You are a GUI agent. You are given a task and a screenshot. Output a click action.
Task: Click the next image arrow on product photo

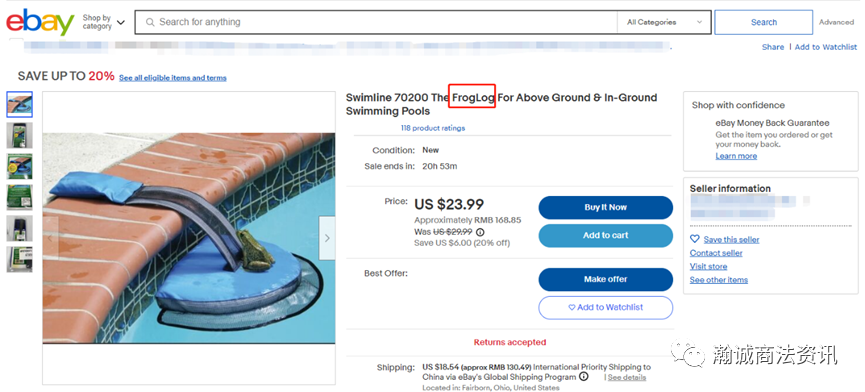pos(327,238)
